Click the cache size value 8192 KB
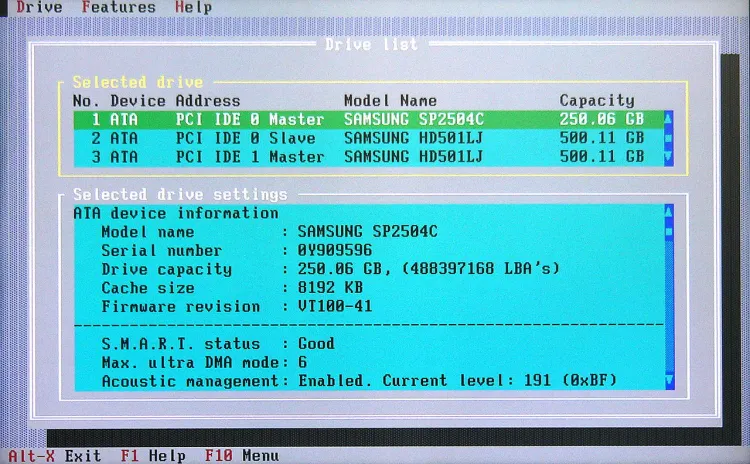The width and height of the screenshot is (750, 464). tap(330, 287)
